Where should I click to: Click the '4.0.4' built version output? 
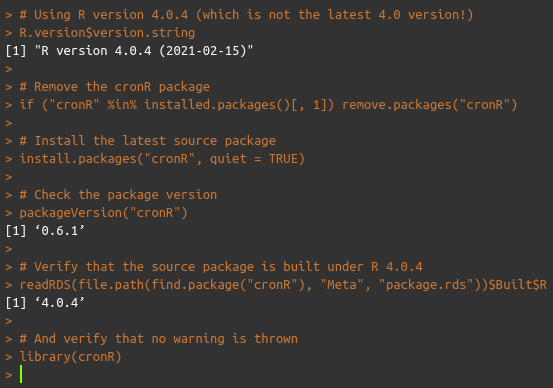(x=60, y=303)
